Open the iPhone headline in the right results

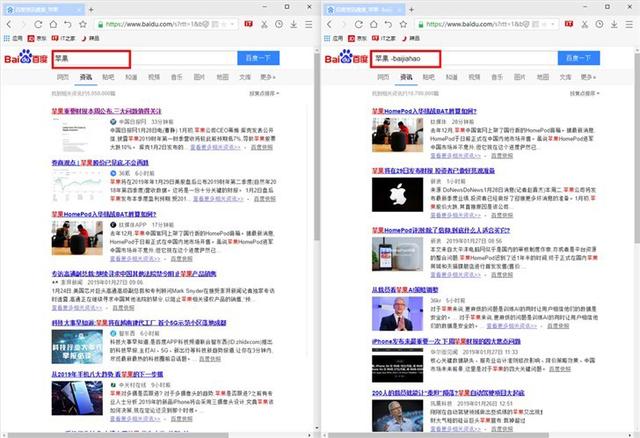(x=446, y=341)
